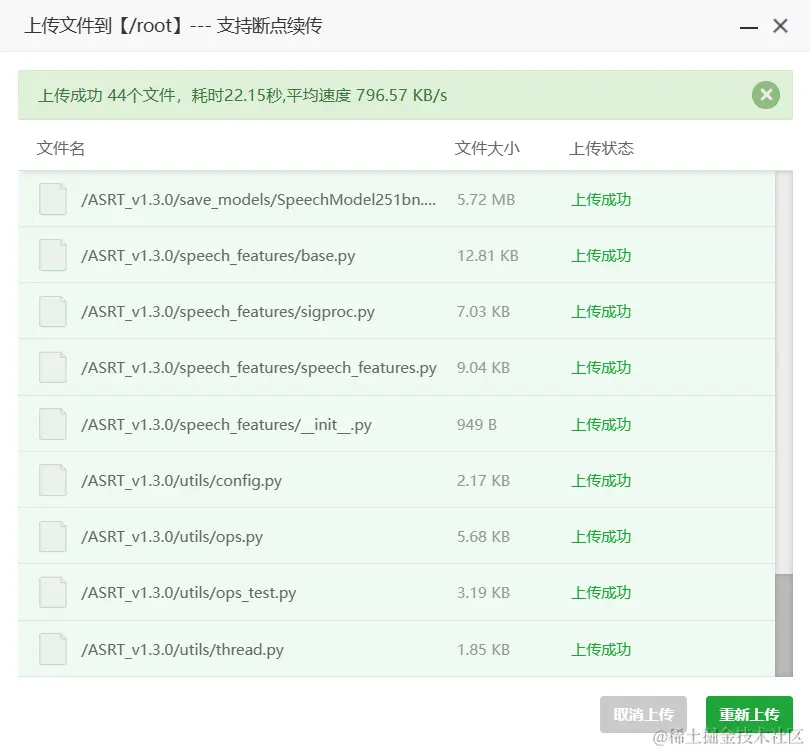Click 上传成功 status in the base.py row
This screenshot has width=810, height=752.
click(601, 256)
